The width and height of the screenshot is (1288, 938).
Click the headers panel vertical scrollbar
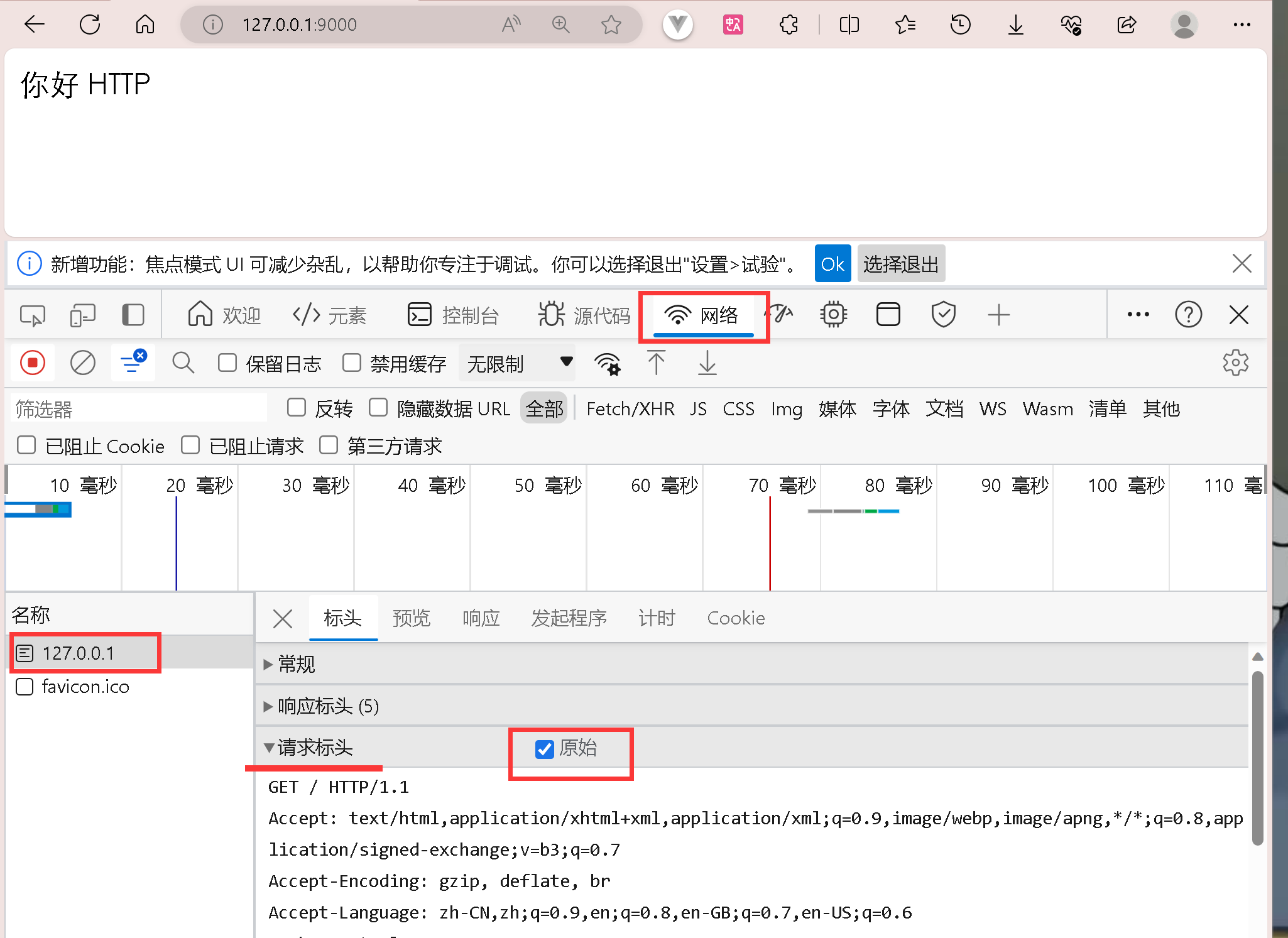1258,758
